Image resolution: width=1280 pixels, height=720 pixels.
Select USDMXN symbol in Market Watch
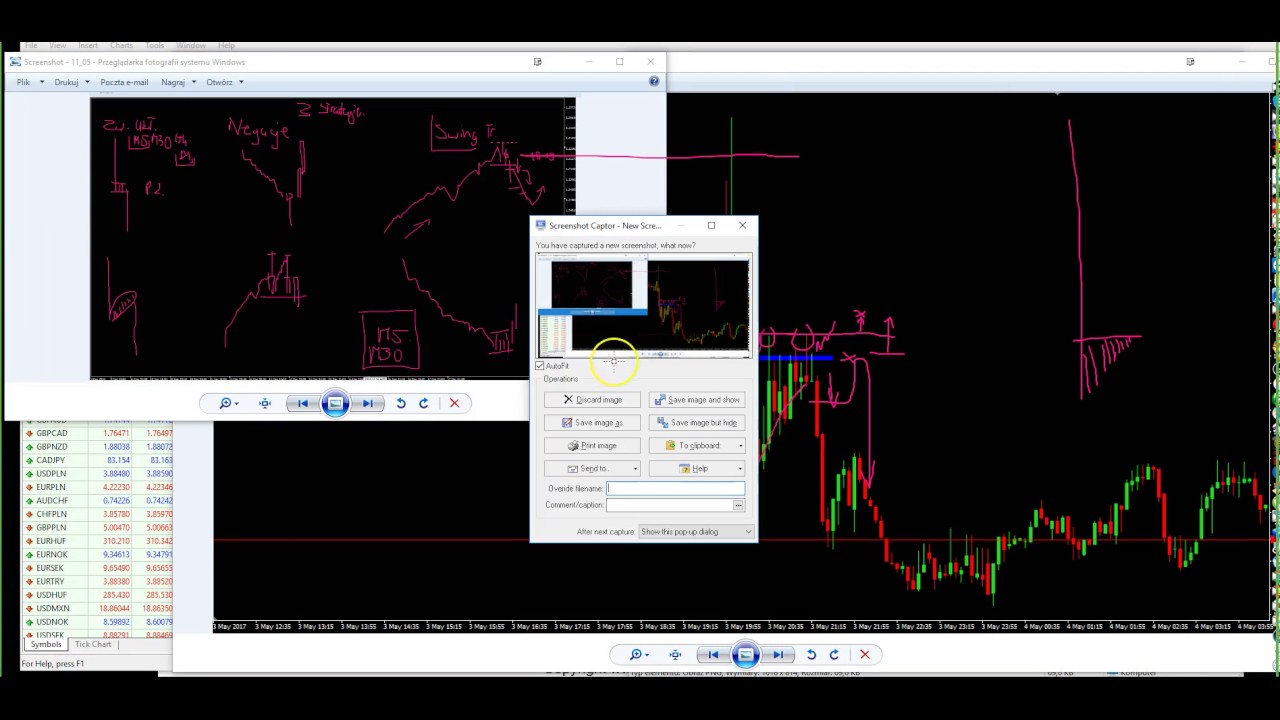click(98, 609)
